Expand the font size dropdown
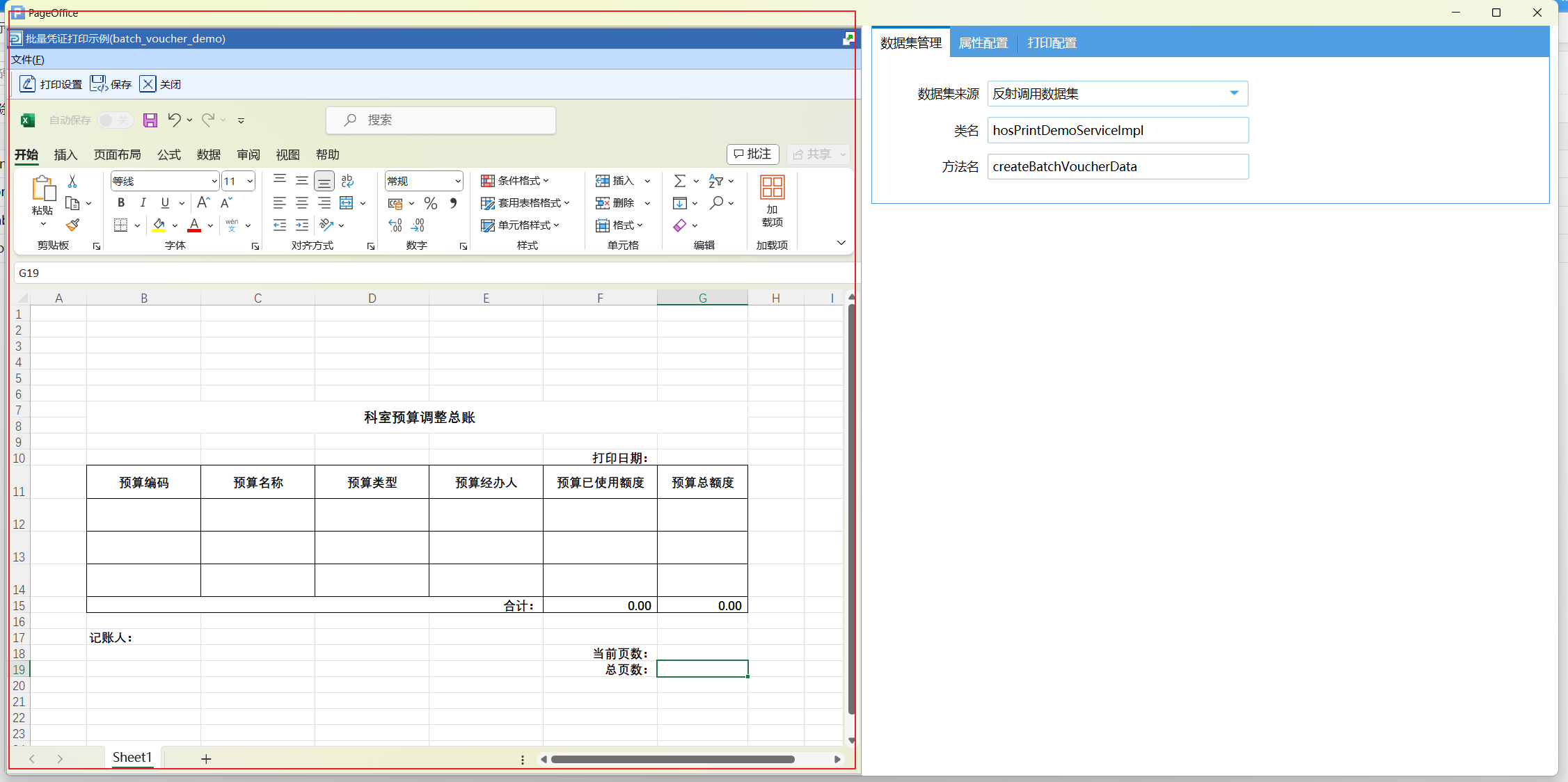Viewport: 1568px width, 782px height. coord(250,181)
